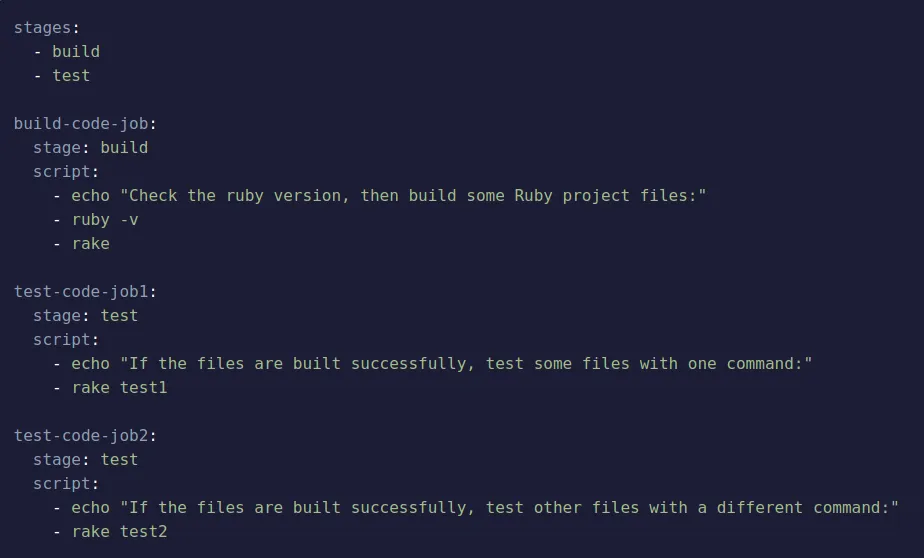
Task: Click "script:" under test-code-job2
Action: 66,483
